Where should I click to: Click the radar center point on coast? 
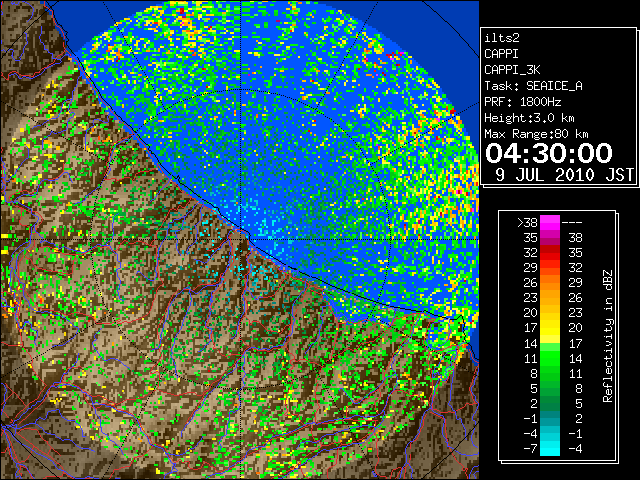[x=242, y=238]
